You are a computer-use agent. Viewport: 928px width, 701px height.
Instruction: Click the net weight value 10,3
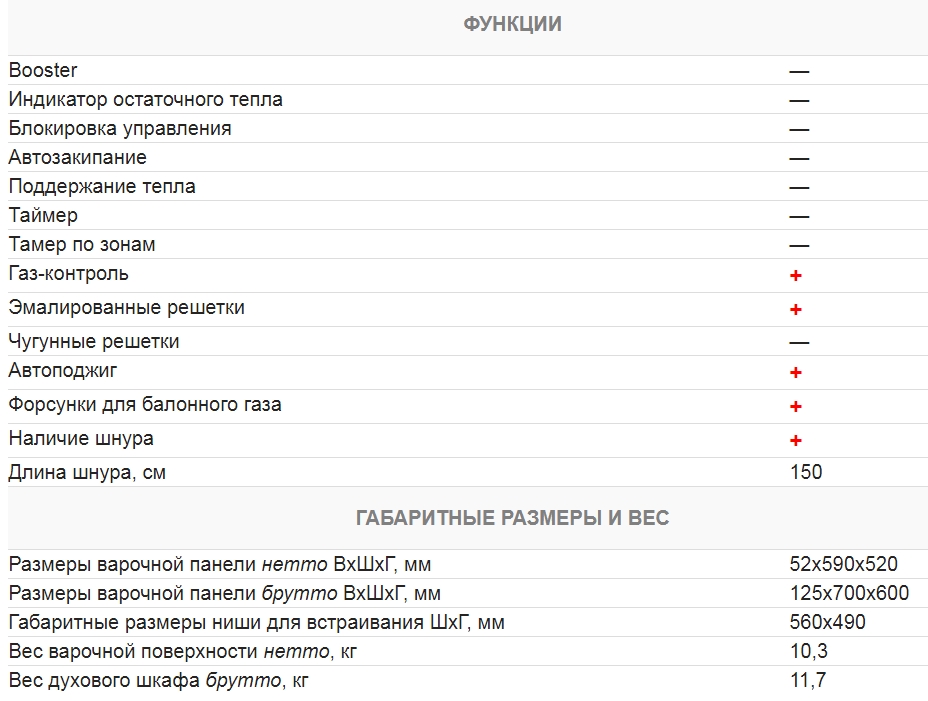point(808,652)
